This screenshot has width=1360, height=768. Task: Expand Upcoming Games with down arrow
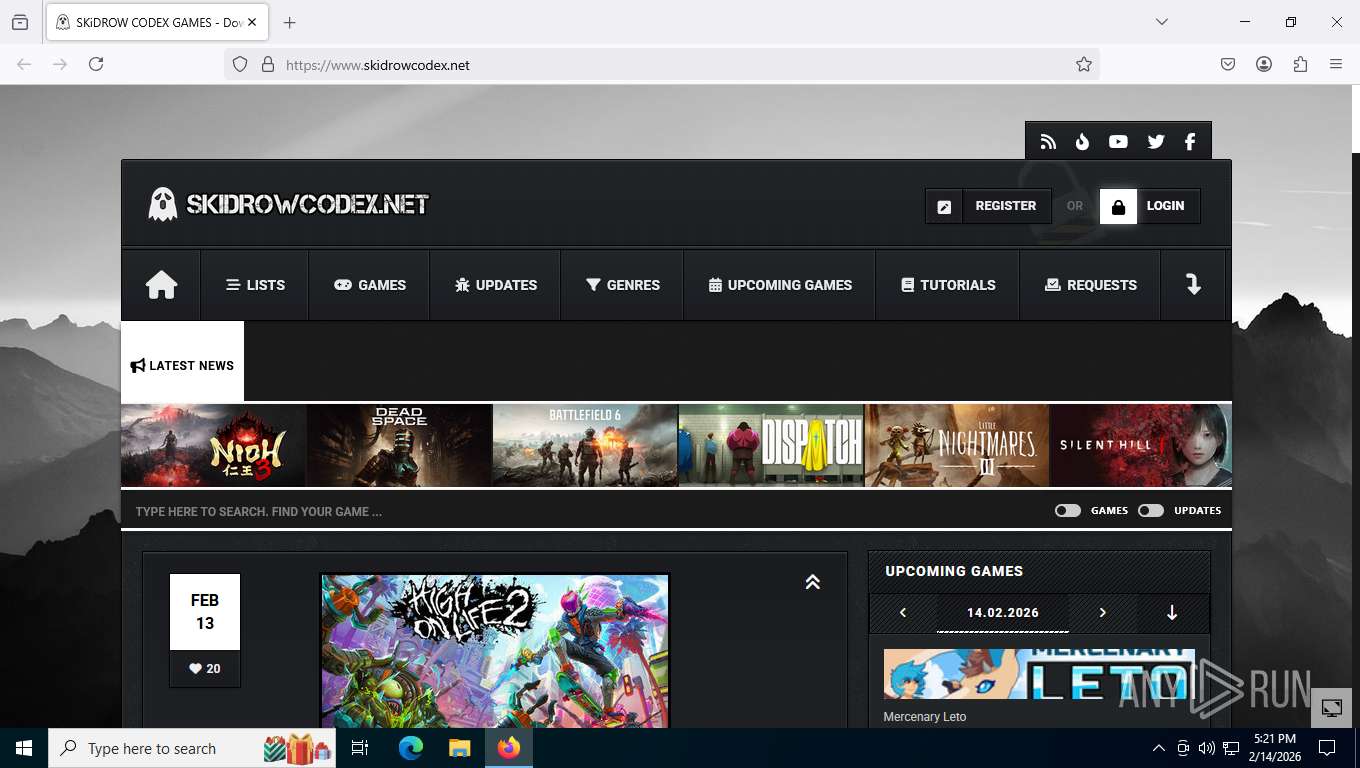[x=1172, y=613]
